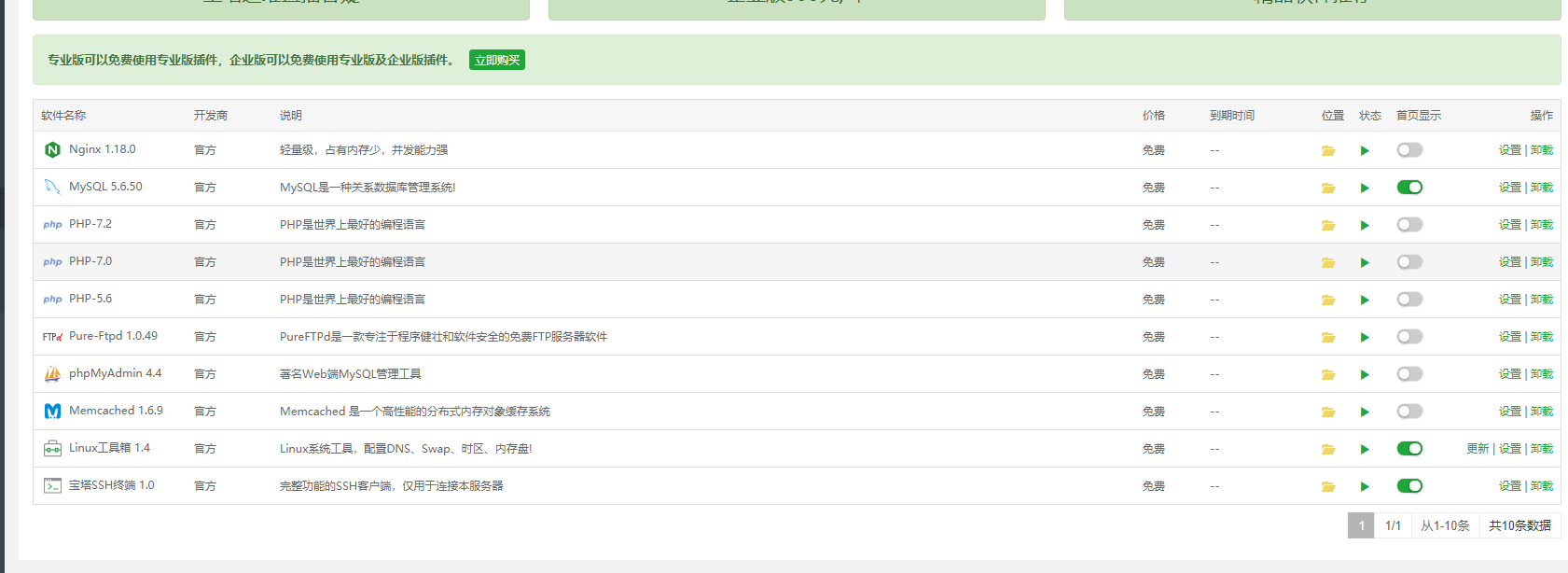Click the MySQL dolphin logo icon

tap(52, 187)
